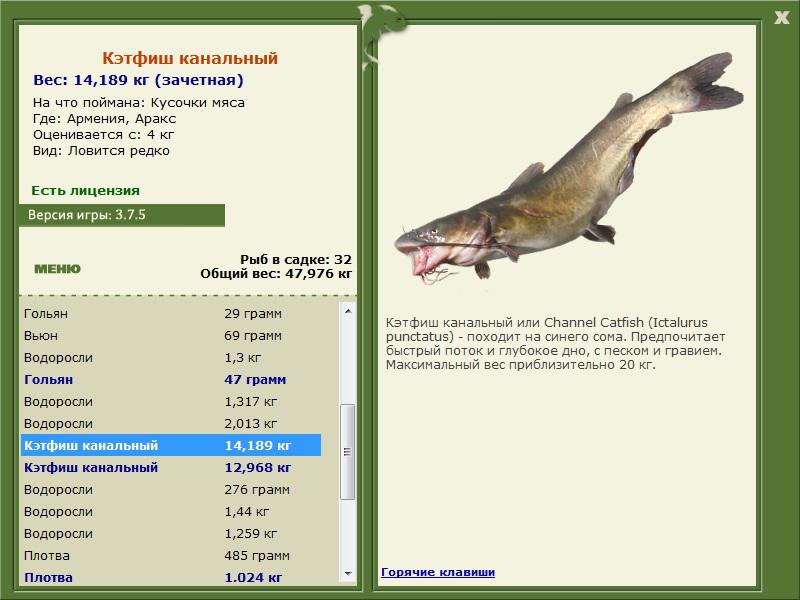Select the Вьюн 69 грамм entry

click(x=171, y=336)
